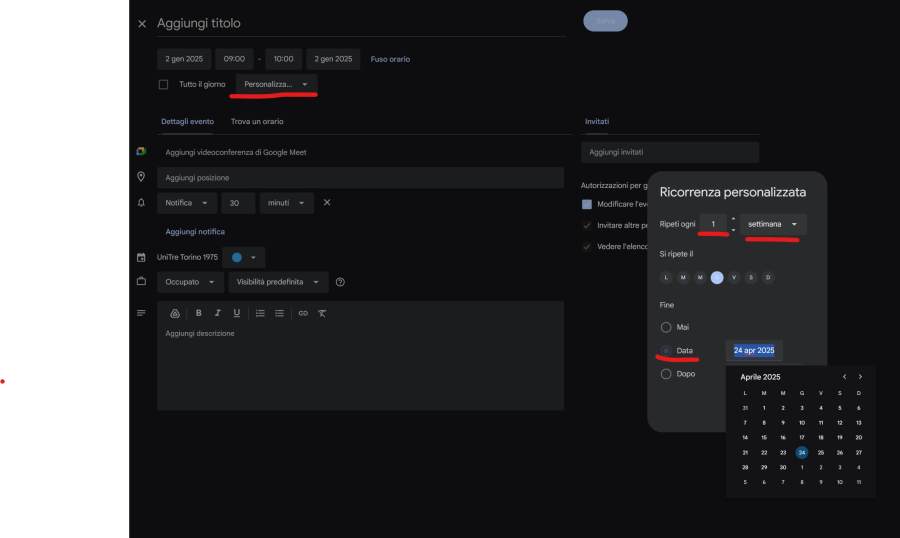The width and height of the screenshot is (900, 538).
Task: Open the 'settimana' repeat unit dropdown
Action: (773, 224)
